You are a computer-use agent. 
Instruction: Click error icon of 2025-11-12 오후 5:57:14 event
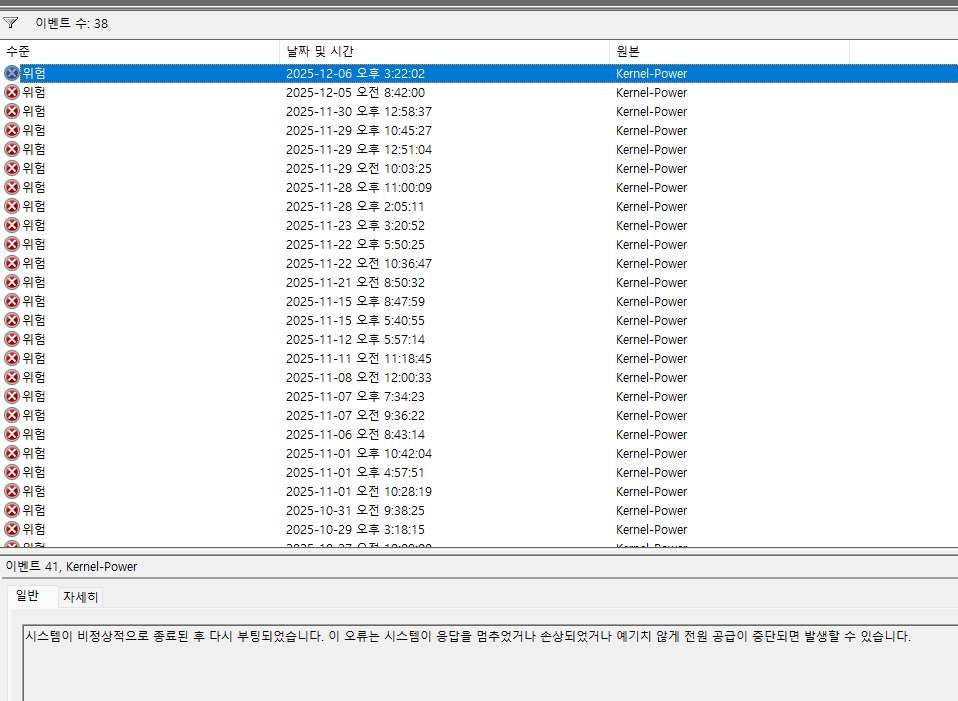coord(12,339)
